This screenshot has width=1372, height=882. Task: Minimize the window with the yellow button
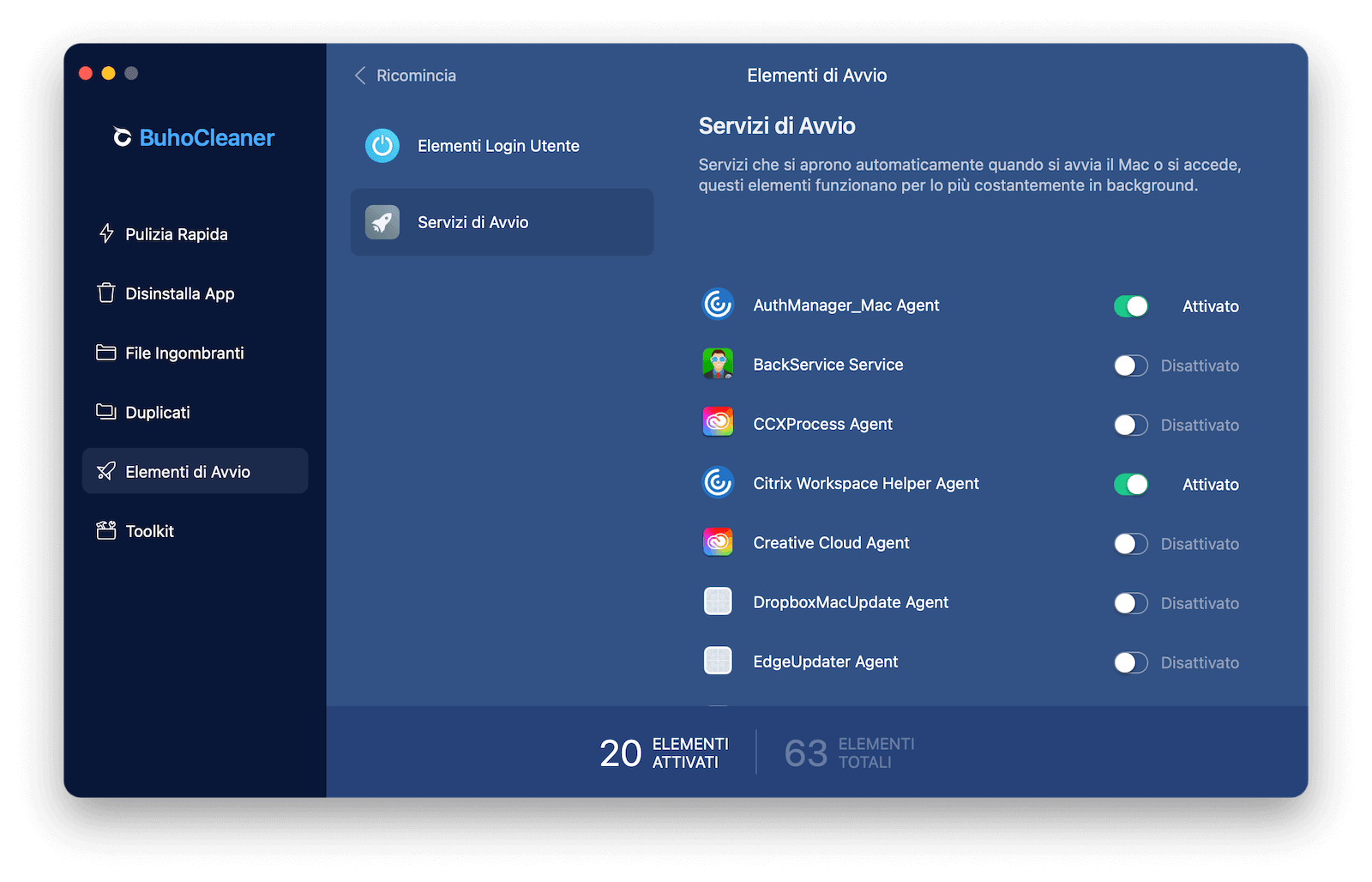tap(108, 73)
